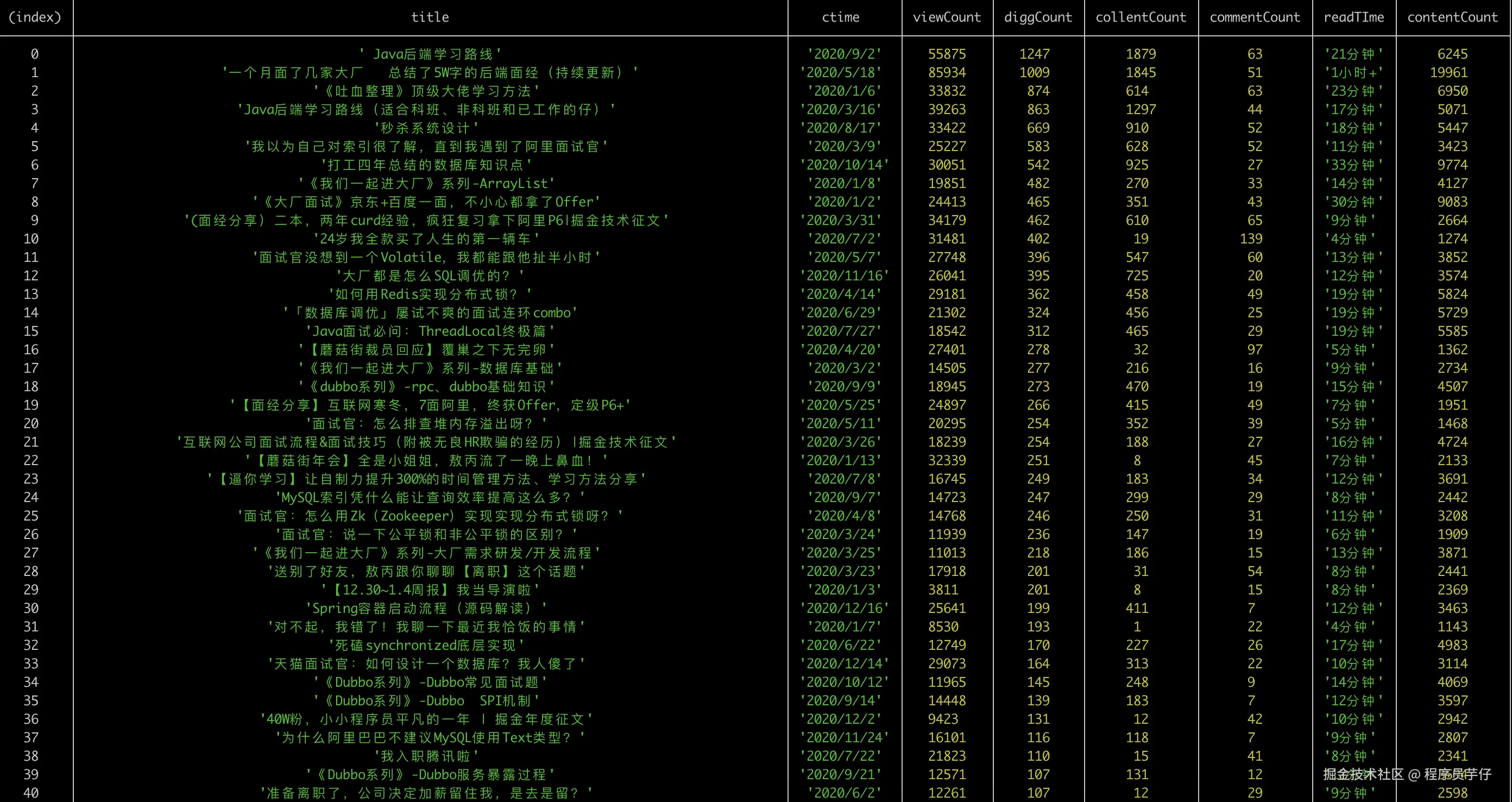Click the title ' Java后端学习路线'

coord(430,54)
